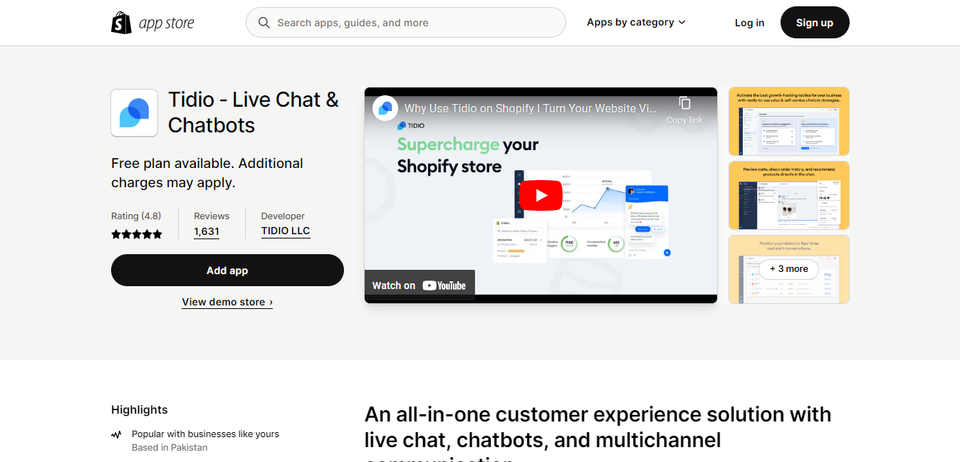Click the Popular with businesses highlight icon
This screenshot has height=462, width=960.
(x=116, y=435)
